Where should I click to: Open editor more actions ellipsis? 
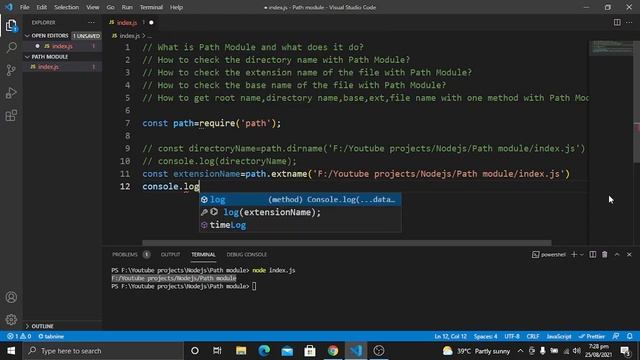[x=629, y=22]
